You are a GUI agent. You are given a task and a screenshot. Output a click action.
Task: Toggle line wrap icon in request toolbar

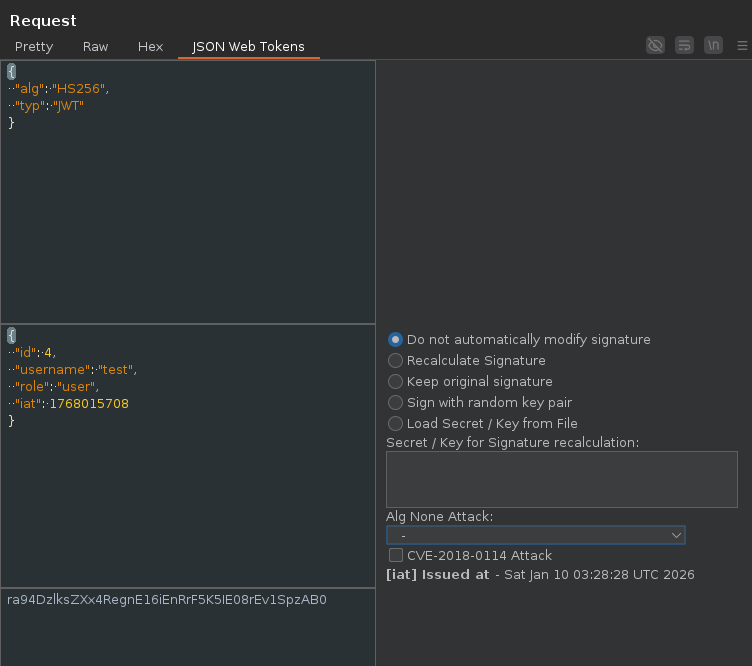click(684, 46)
